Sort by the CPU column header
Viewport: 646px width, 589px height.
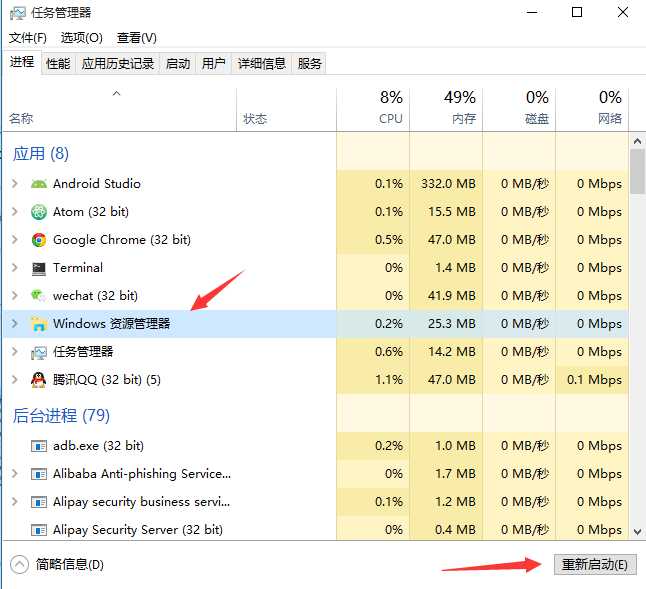373,110
